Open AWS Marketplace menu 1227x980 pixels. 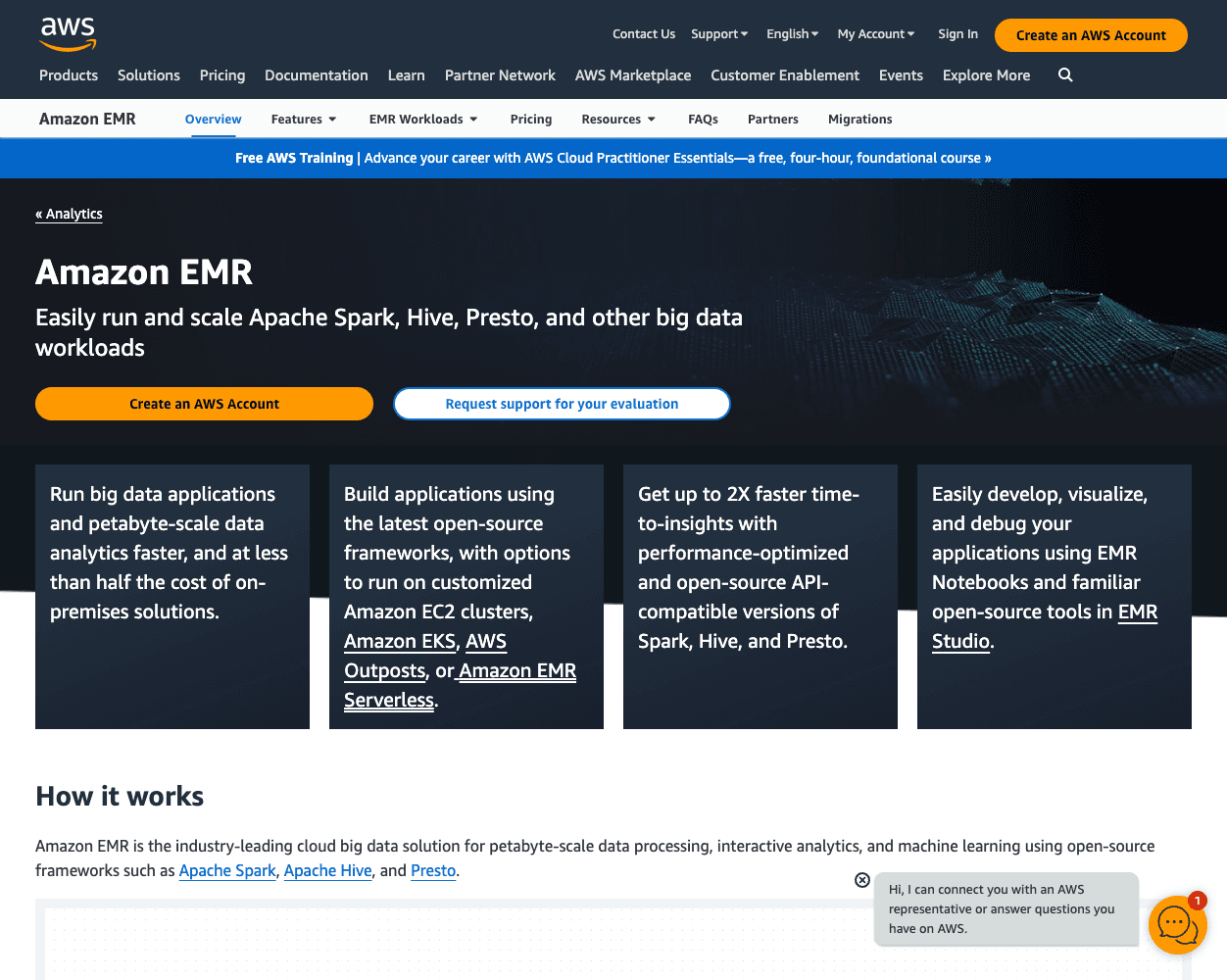click(633, 75)
